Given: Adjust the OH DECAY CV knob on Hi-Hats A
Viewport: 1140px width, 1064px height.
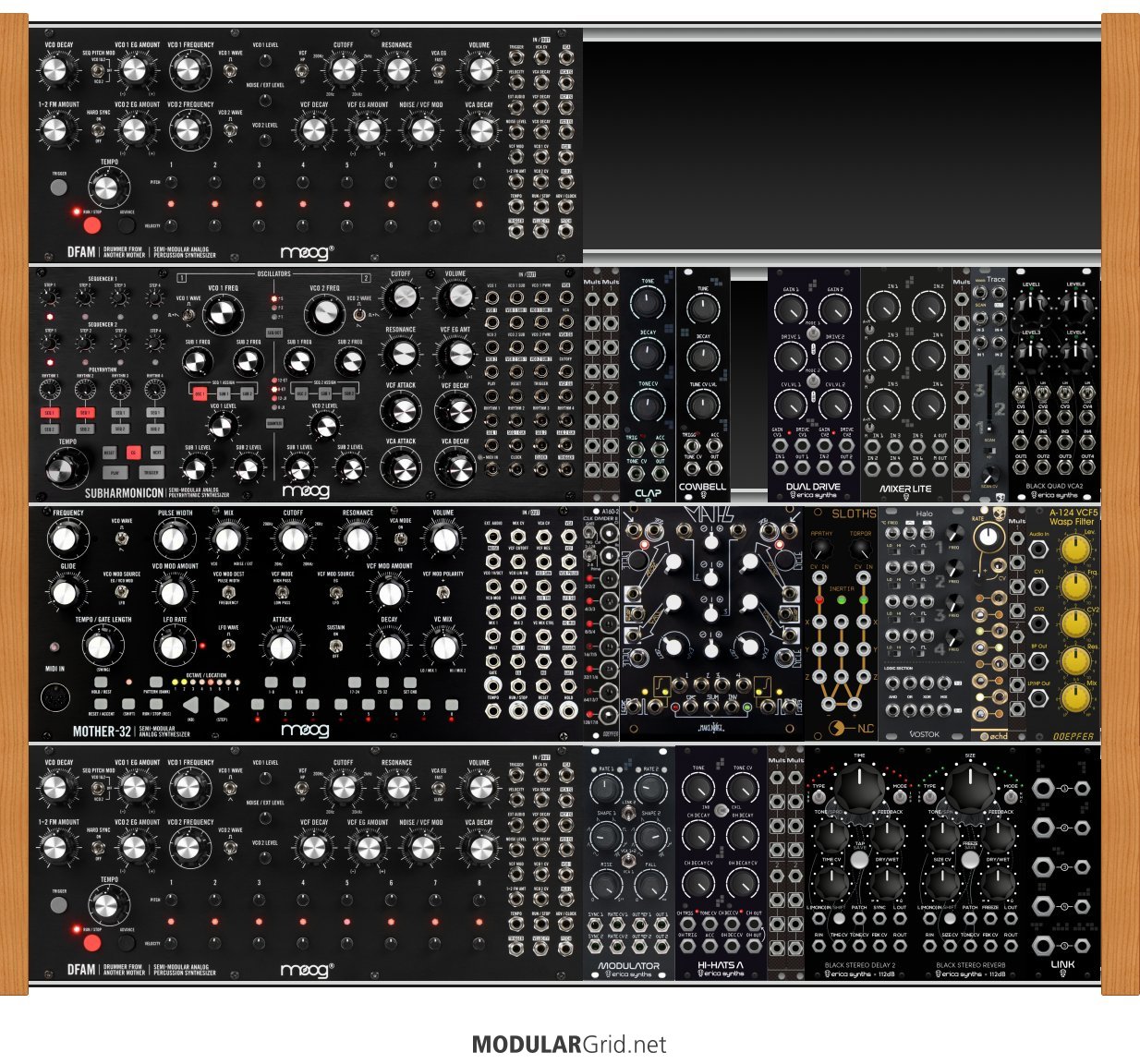Looking at the screenshot, I should point(743,884).
